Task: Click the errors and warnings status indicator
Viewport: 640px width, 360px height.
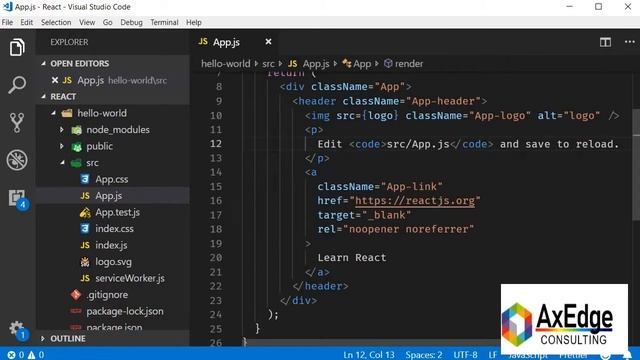Action: click(x=25, y=355)
